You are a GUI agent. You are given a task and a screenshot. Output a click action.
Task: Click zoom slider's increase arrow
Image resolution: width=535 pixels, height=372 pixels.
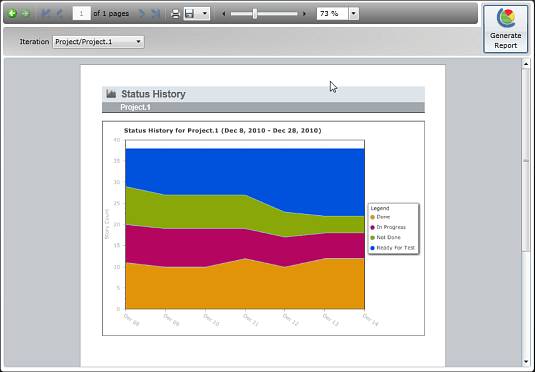[304, 14]
